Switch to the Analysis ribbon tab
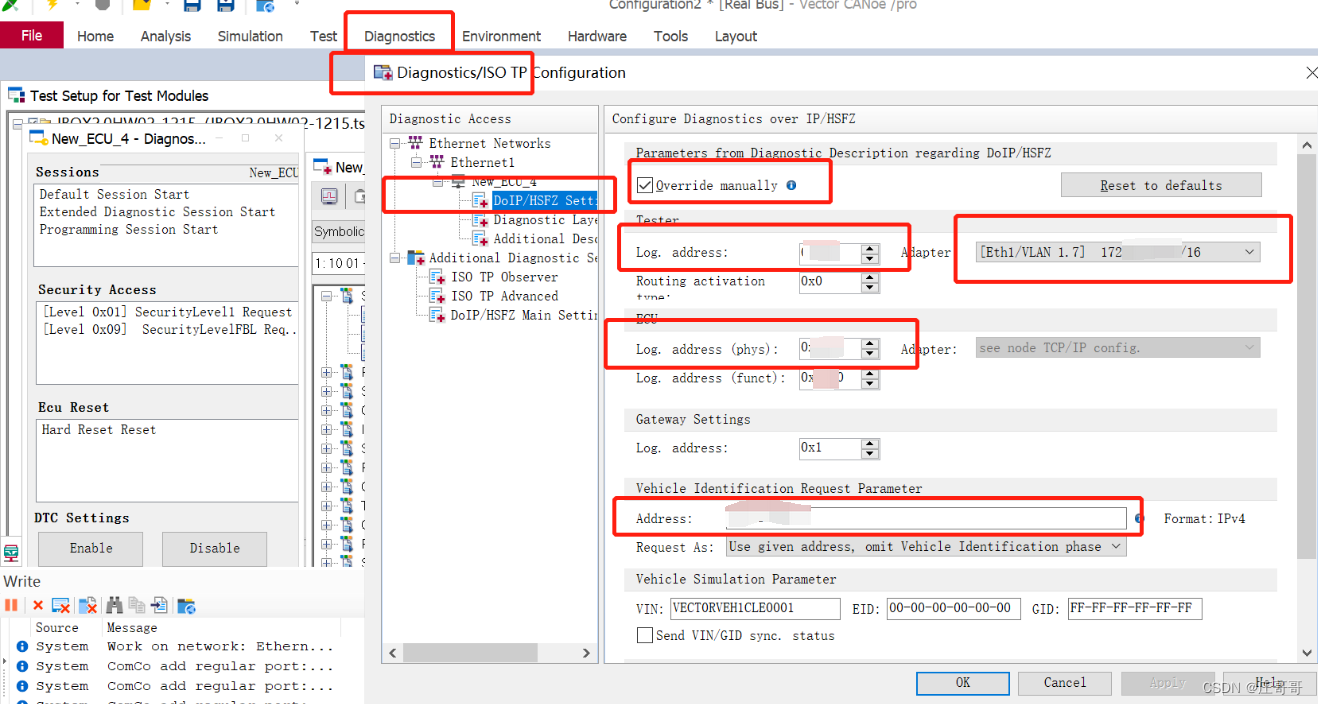Image resolution: width=1318 pixels, height=704 pixels. (x=166, y=36)
